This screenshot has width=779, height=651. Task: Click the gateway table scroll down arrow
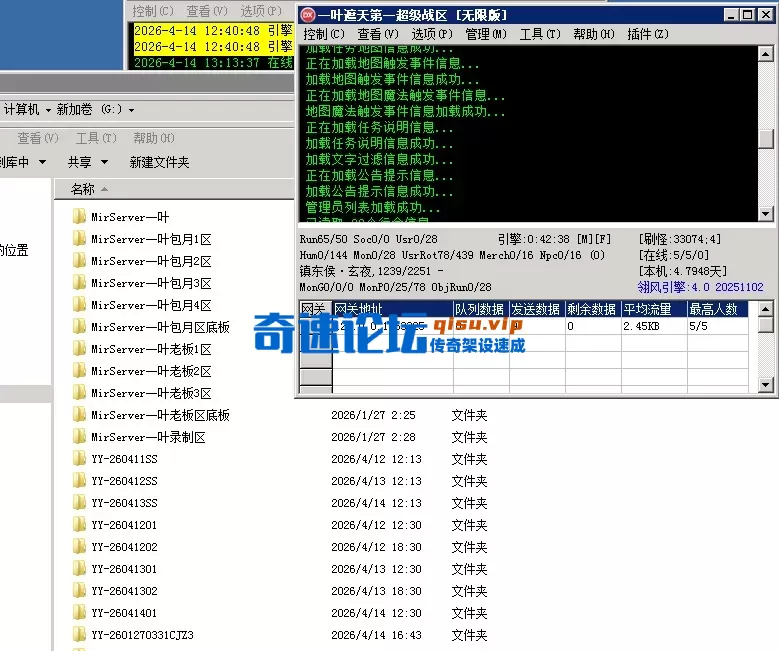click(x=766, y=385)
